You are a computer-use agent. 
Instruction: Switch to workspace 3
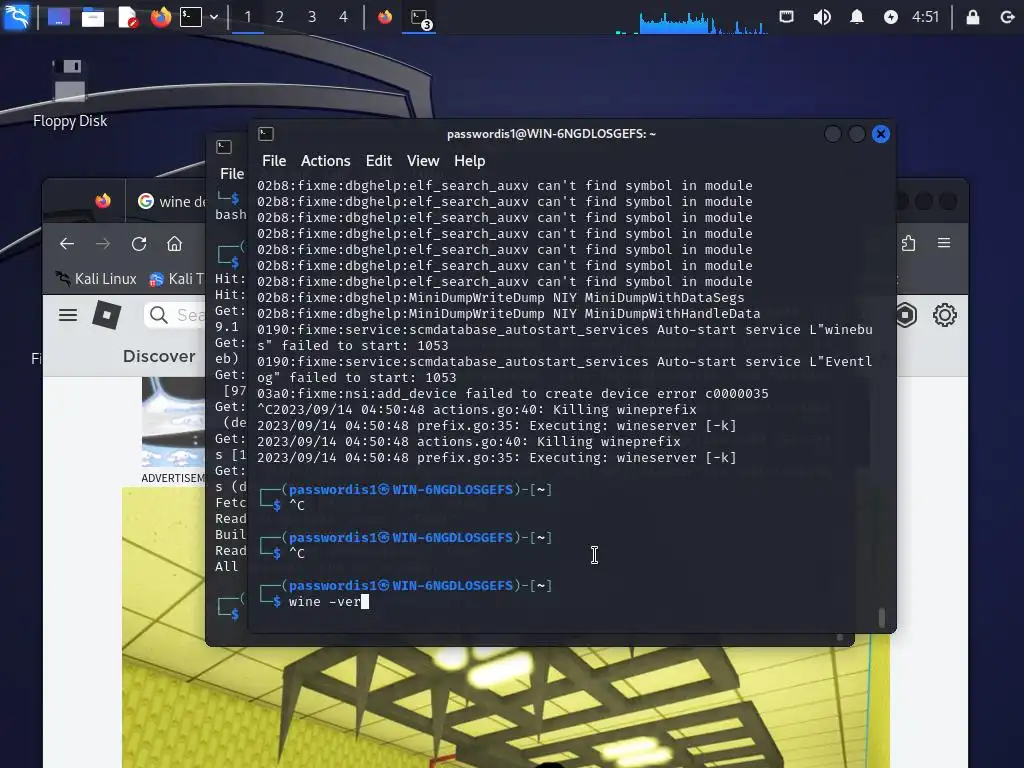[312, 17]
